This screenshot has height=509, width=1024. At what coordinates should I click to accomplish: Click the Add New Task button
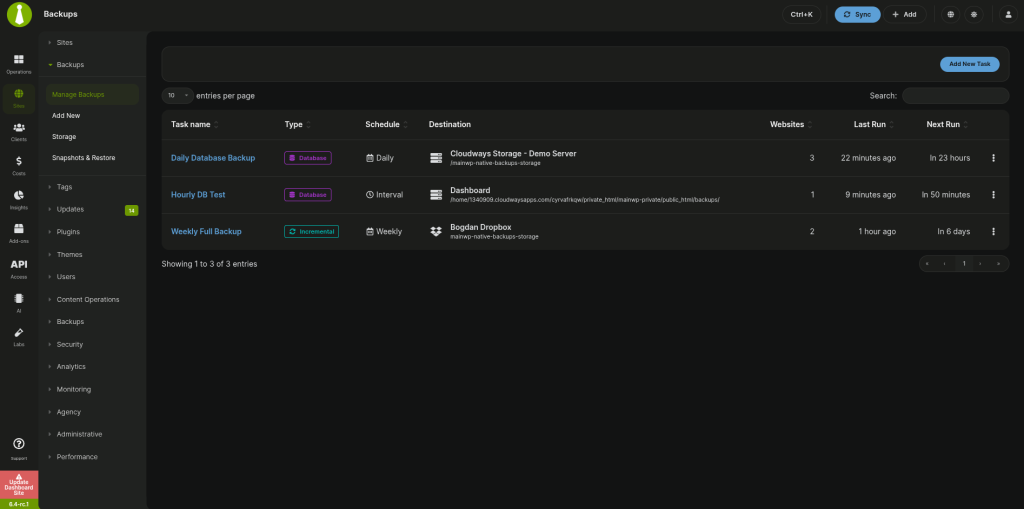(970, 64)
